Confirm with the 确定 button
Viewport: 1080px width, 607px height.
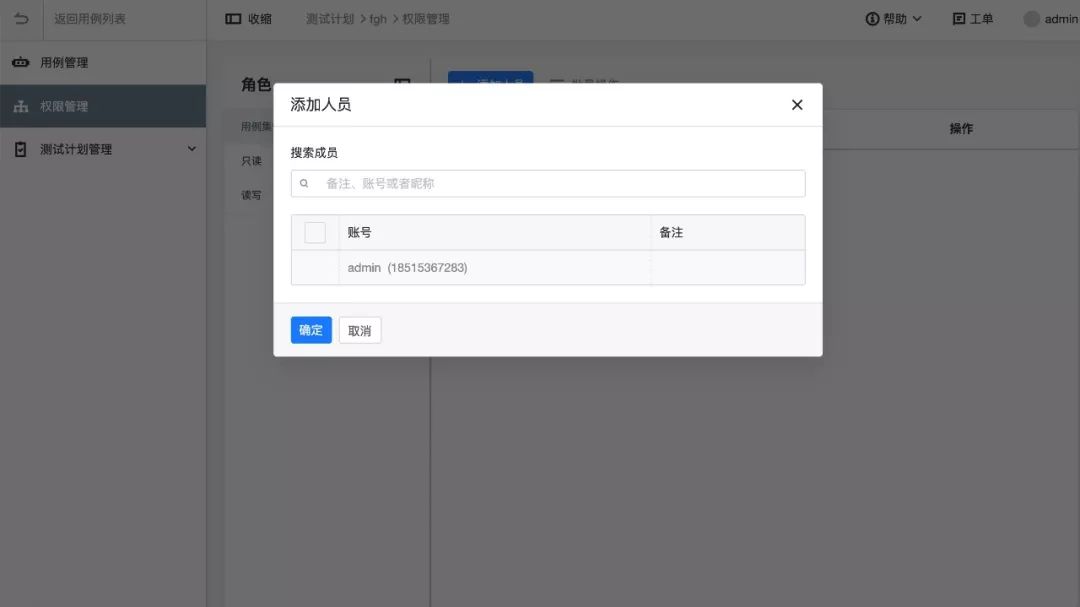(x=311, y=330)
